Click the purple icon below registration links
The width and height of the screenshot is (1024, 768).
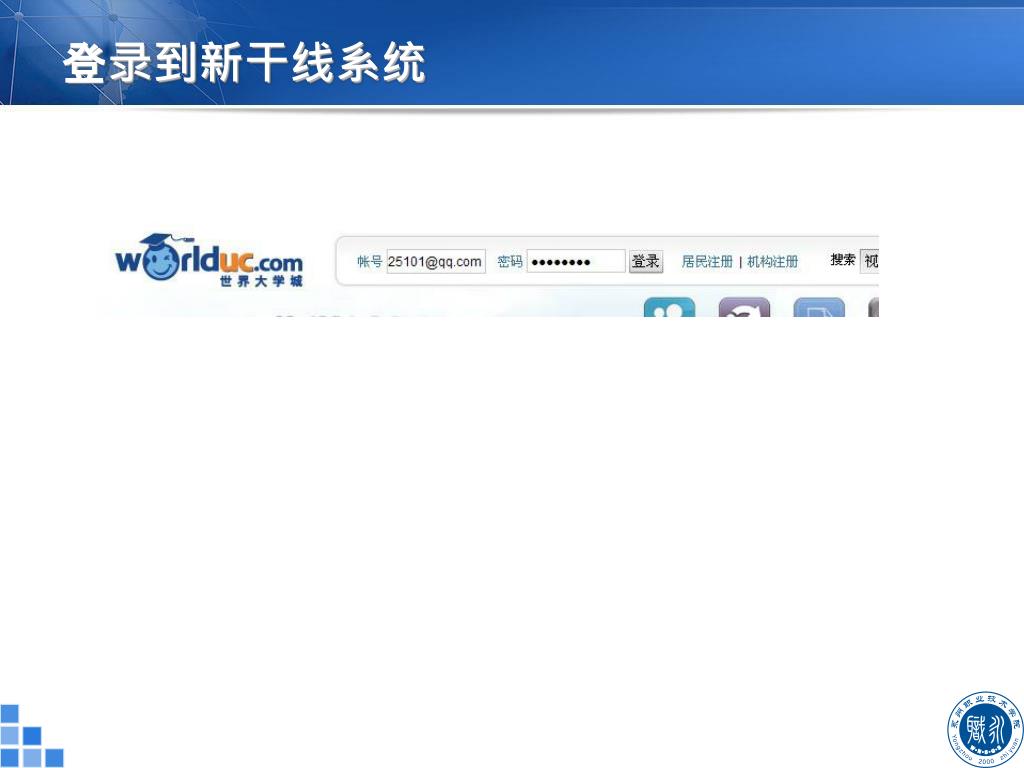click(x=744, y=307)
